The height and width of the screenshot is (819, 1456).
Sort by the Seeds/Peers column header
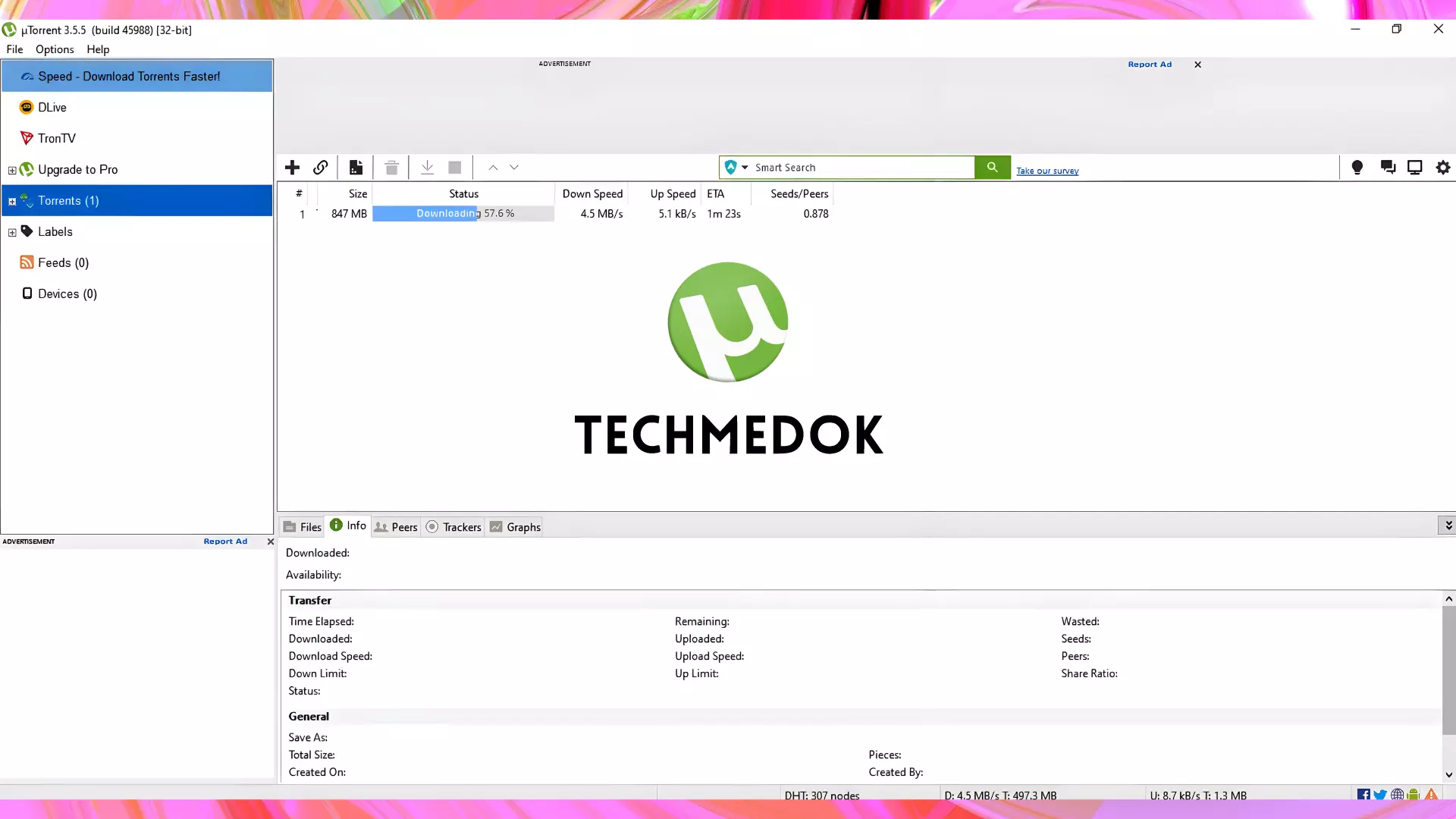click(792, 194)
